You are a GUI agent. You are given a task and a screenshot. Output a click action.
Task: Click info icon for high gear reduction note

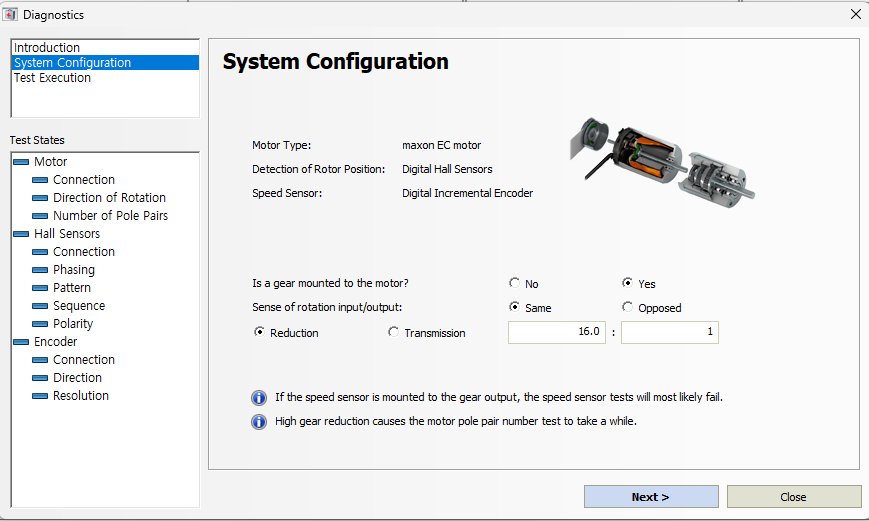click(x=259, y=422)
